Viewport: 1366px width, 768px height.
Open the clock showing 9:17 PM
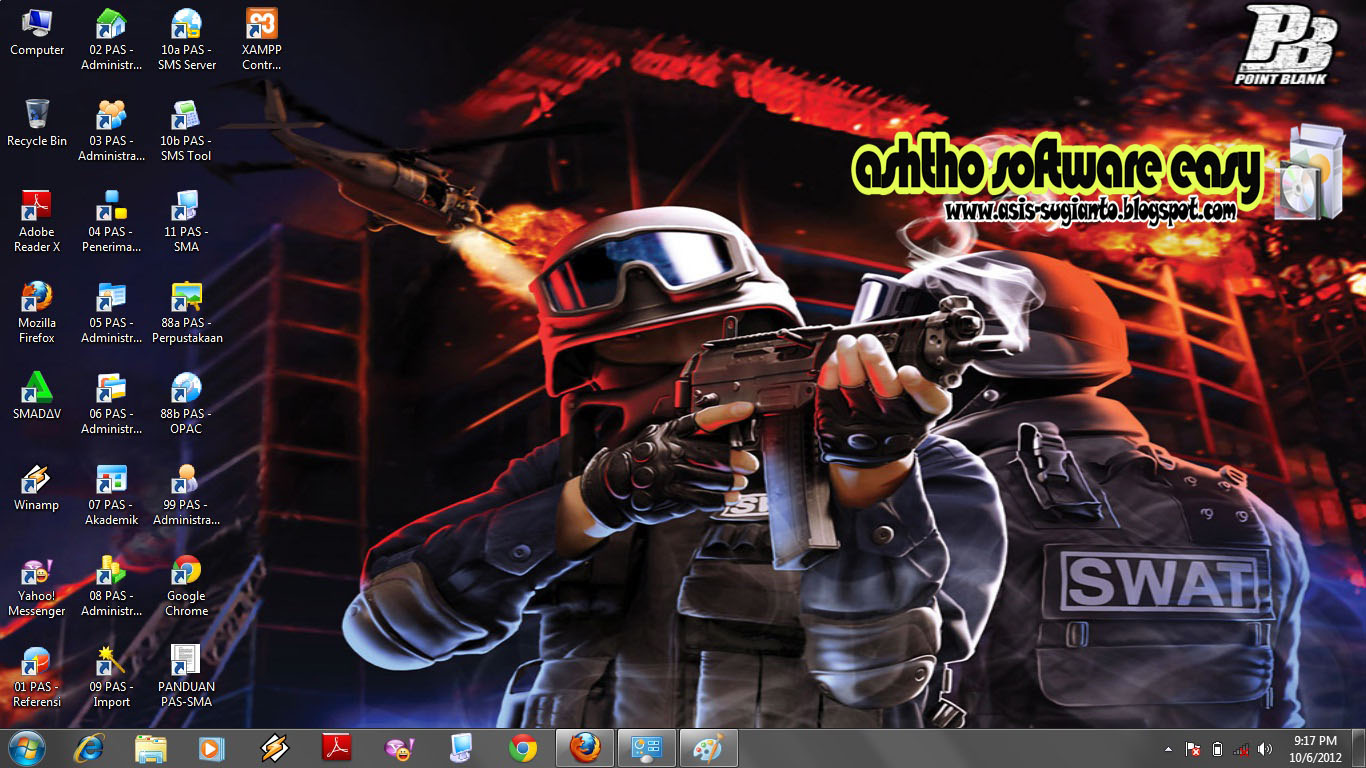[1315, 748]
